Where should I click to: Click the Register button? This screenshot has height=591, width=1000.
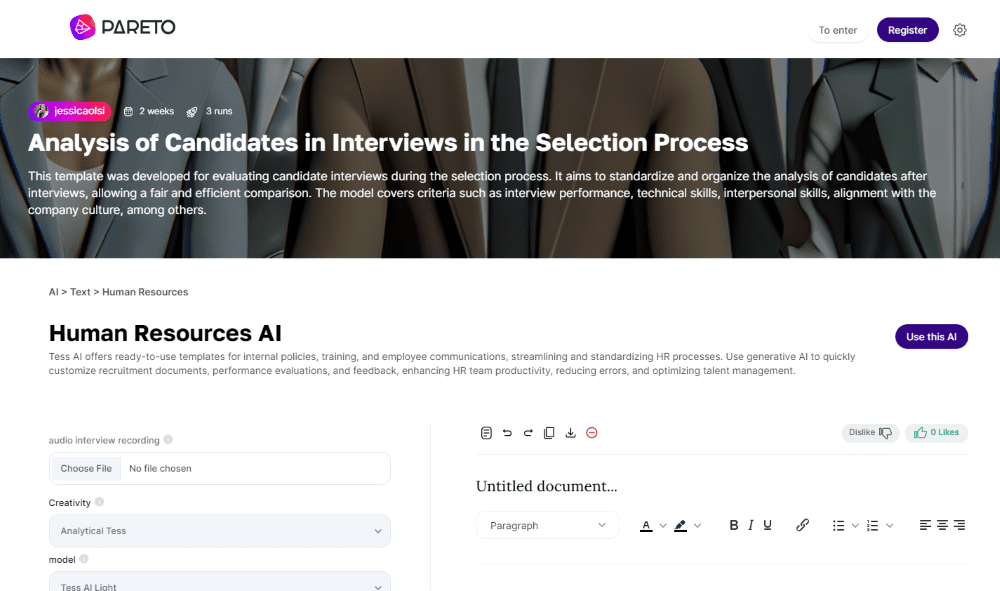coord(908,30)
